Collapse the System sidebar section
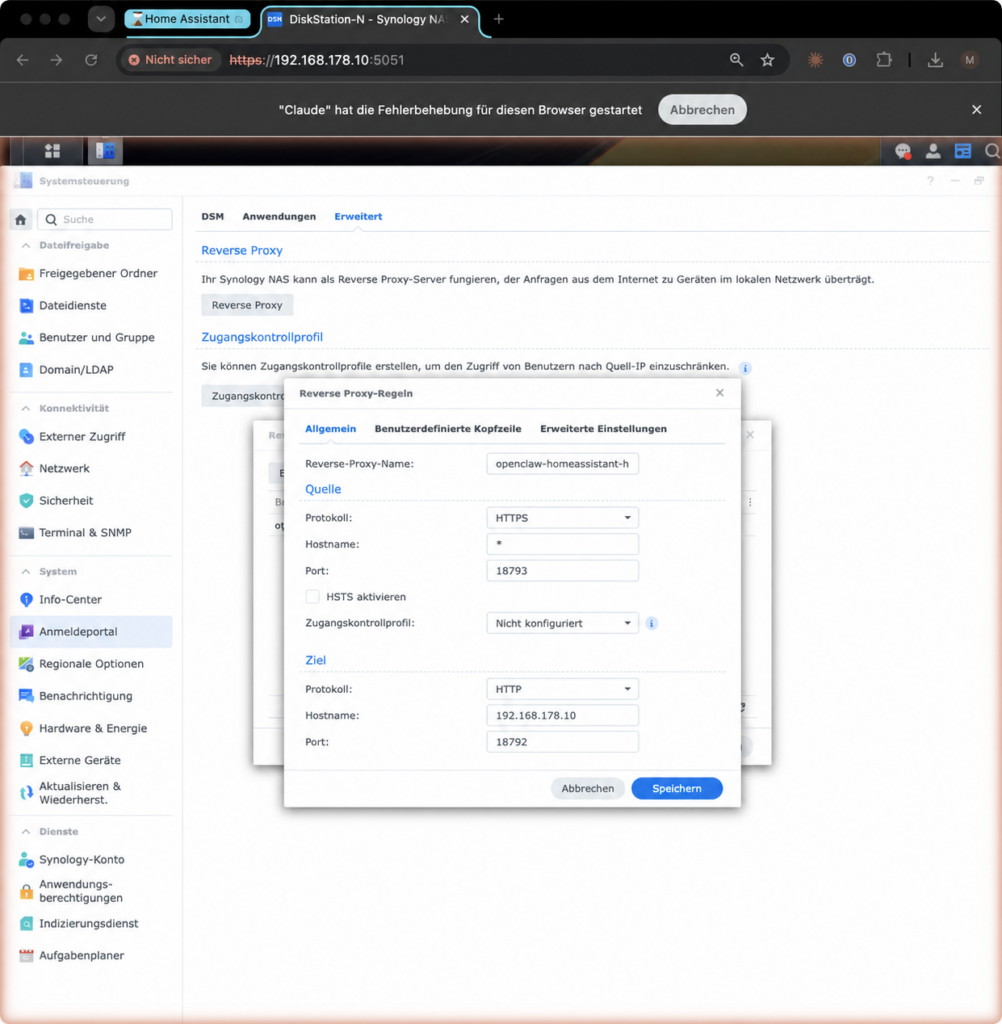 (x=26, y=571)
